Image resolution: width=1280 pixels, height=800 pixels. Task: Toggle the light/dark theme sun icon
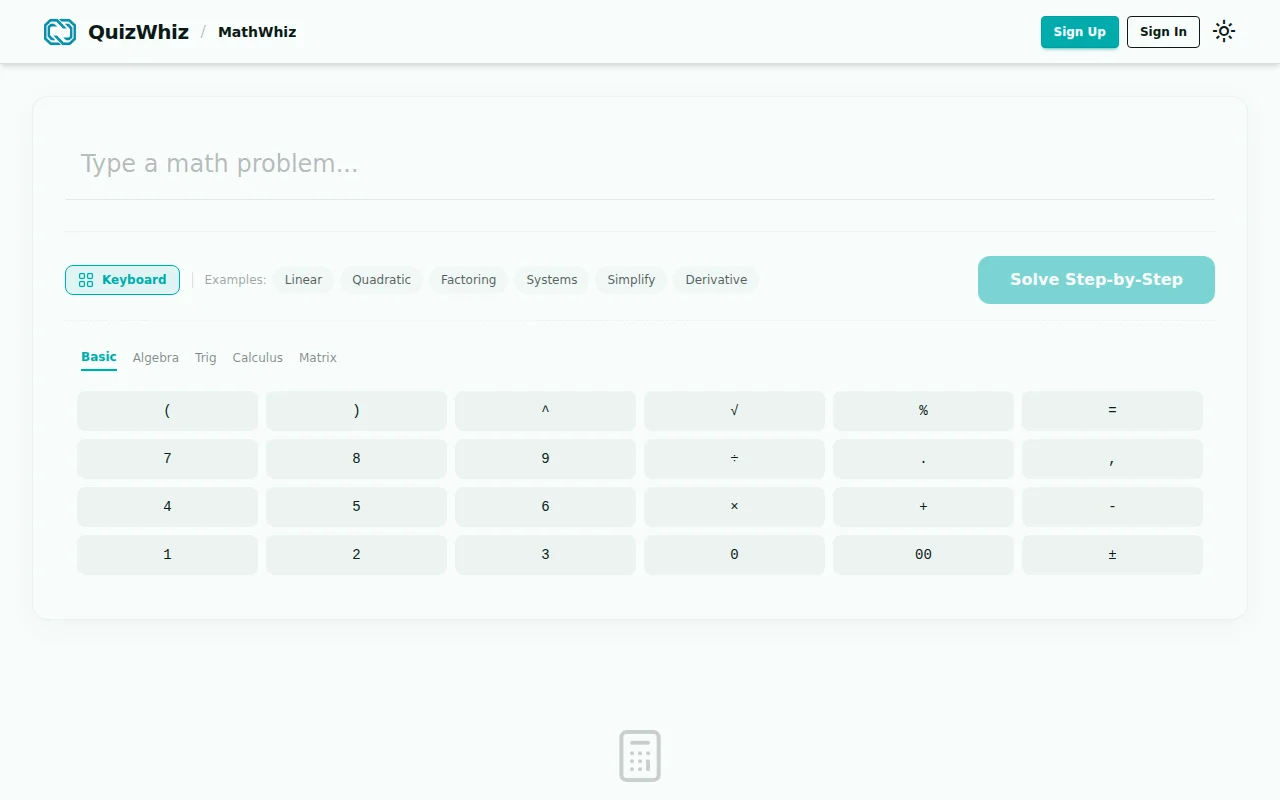tap(1224, 31)
